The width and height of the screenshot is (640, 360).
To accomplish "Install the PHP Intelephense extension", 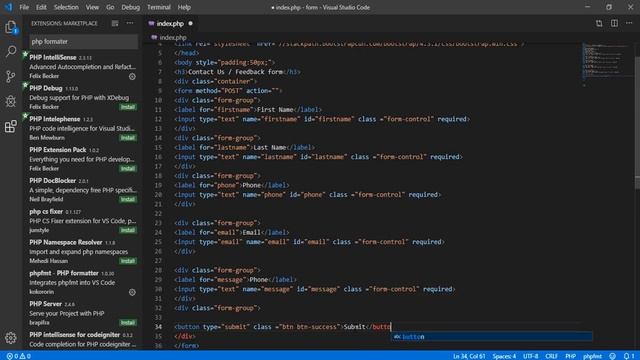I will pyautogui.click(x=128, y=138).
